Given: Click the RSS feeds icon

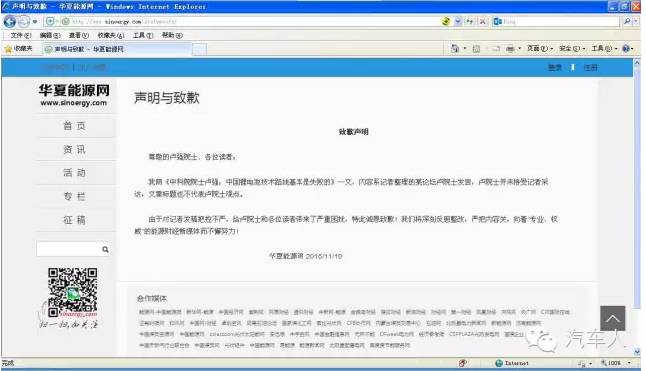Looking at the screenshot, I should click(x=476, y=49).
